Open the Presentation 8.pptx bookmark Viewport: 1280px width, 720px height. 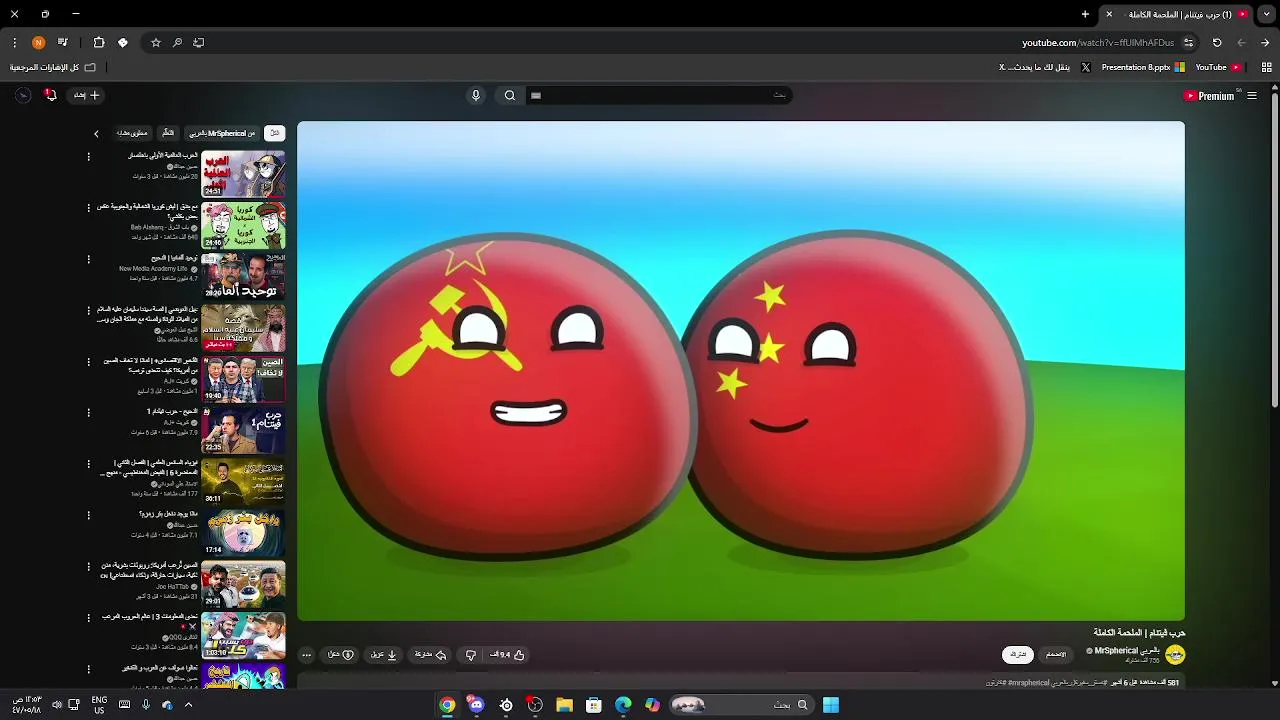tap(1142, 67)
